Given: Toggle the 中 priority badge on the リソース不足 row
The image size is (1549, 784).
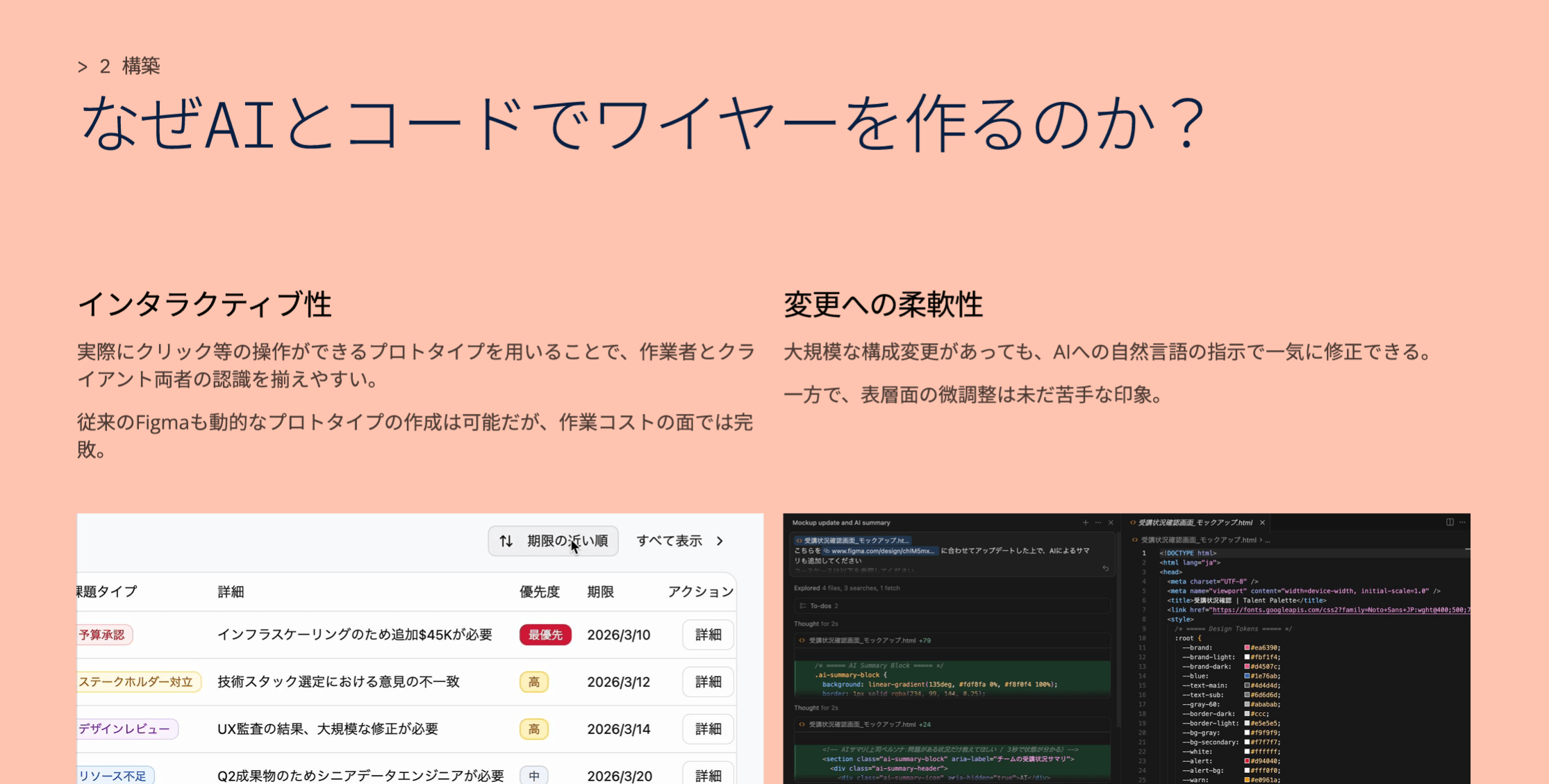Looking at the screenshot, I should (x=533, y=776).
